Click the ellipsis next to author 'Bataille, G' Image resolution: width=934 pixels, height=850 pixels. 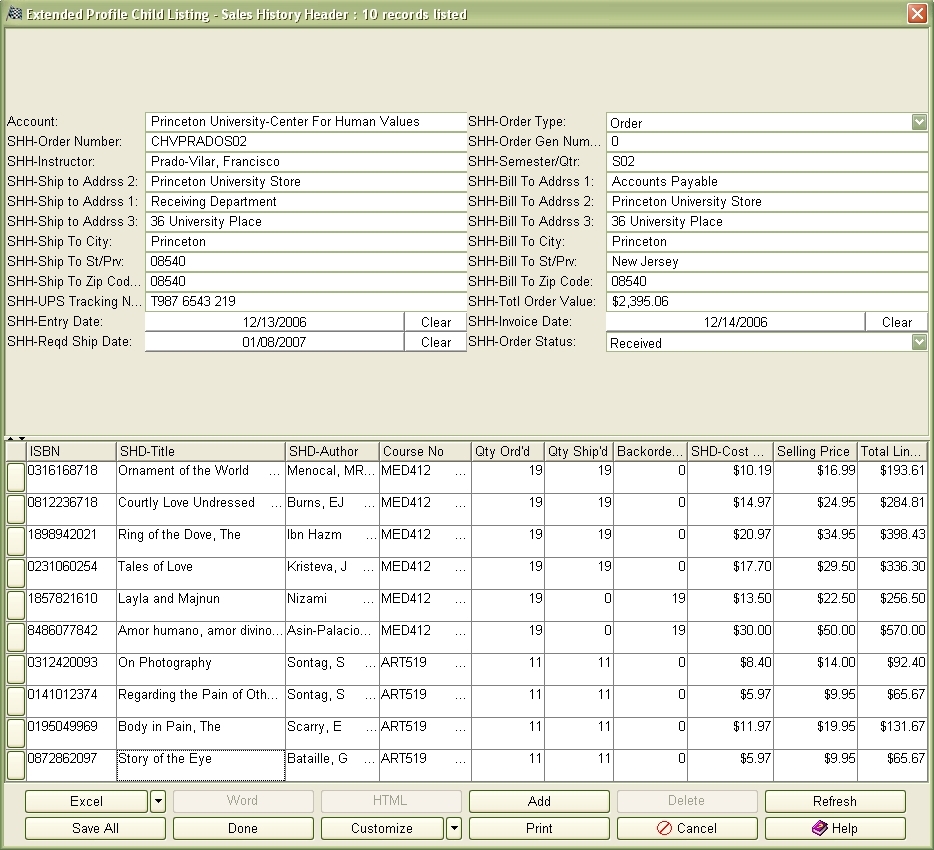point(367,759)
